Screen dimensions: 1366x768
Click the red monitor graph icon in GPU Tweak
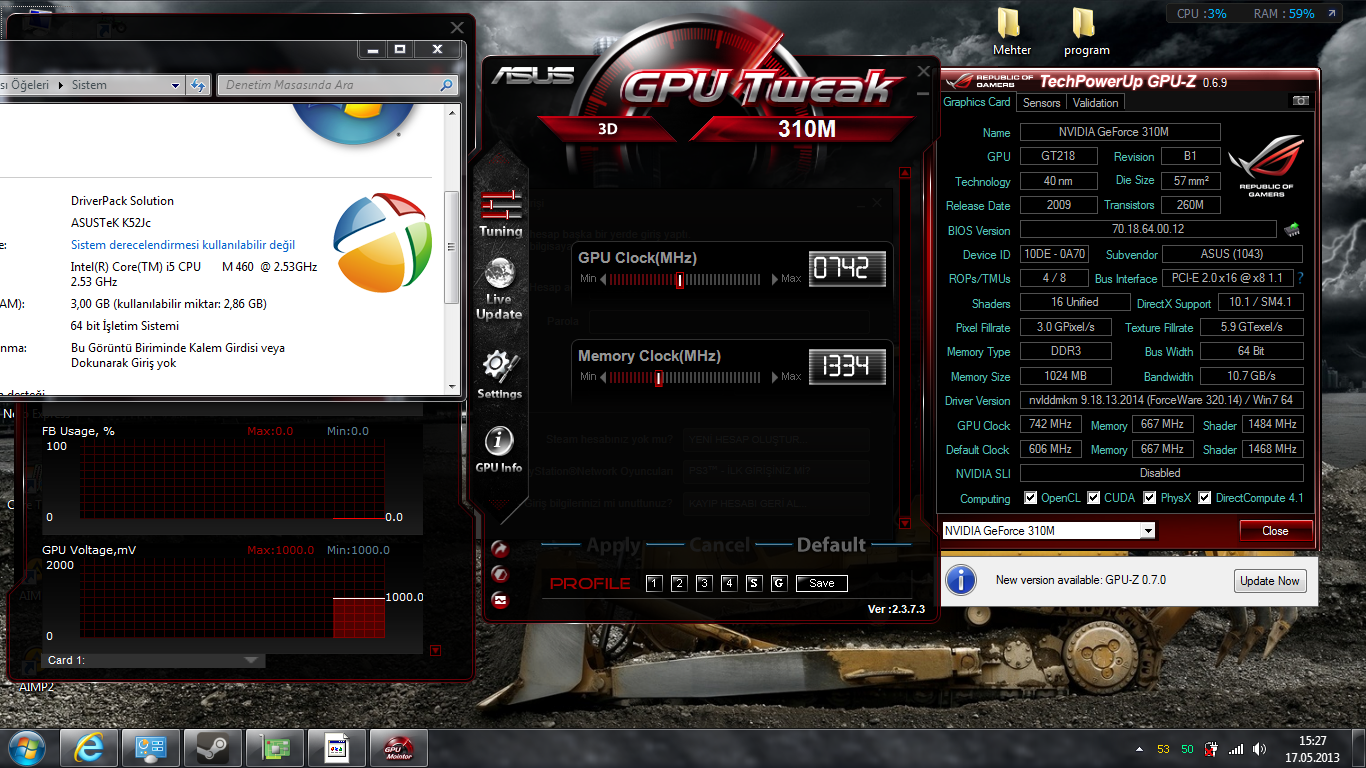(x=500, y=601)
